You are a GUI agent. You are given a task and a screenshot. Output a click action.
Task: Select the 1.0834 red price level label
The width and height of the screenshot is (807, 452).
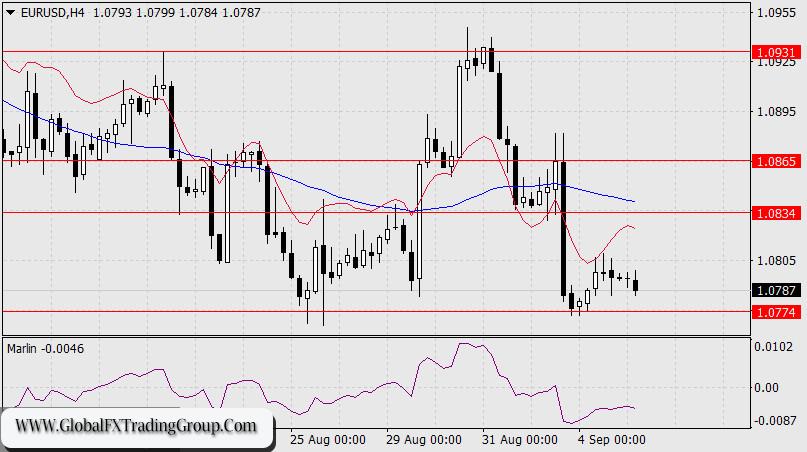777,213
